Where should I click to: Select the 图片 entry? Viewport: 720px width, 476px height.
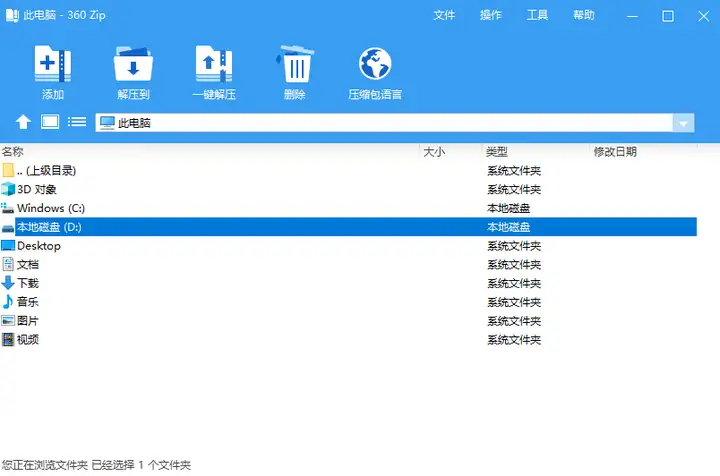point(28,321)
